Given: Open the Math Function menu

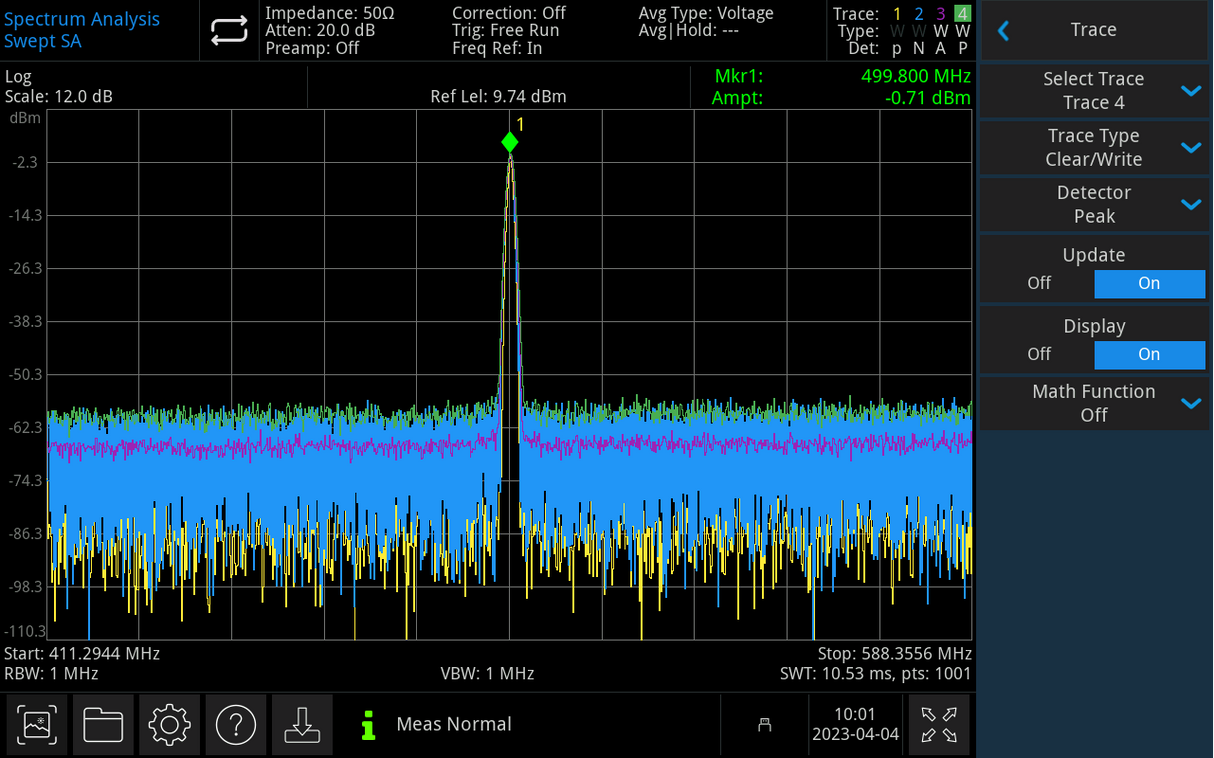Looking at the screenshot, I should 1093,403.
